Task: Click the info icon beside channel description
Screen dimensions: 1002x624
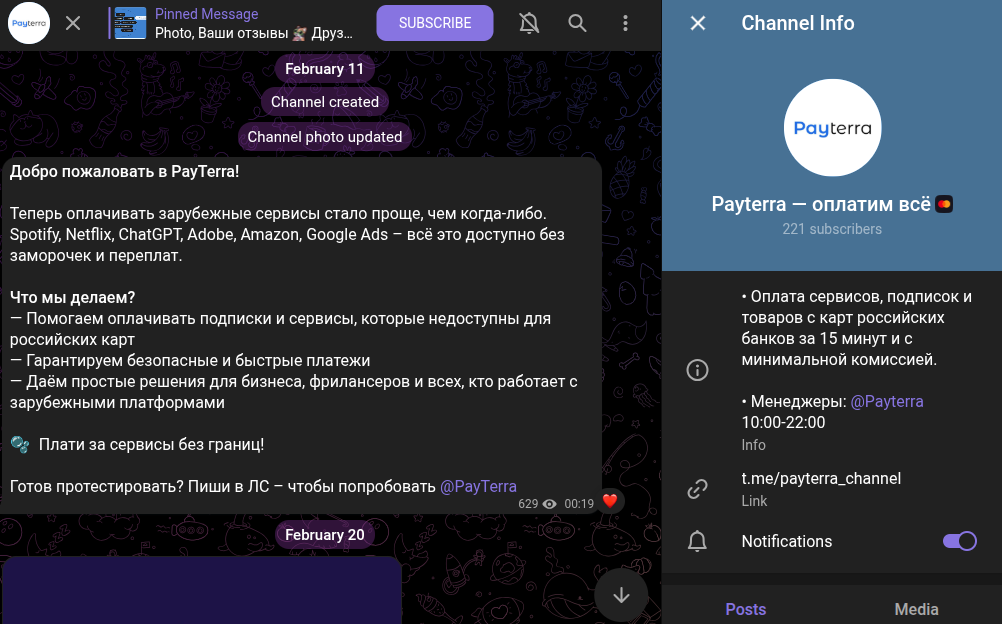Action: tap(697, 369)
